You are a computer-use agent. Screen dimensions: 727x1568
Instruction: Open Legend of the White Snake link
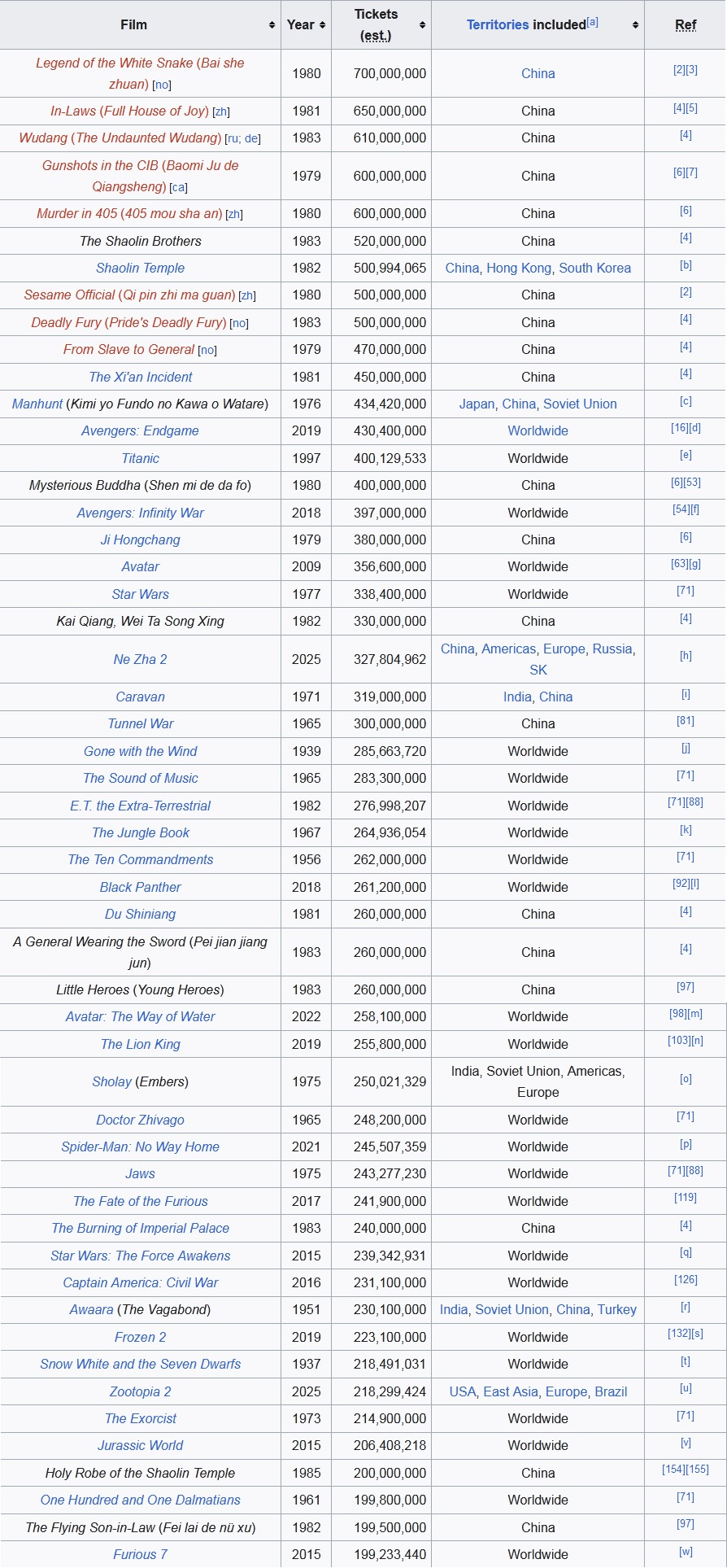pos(140,73)
